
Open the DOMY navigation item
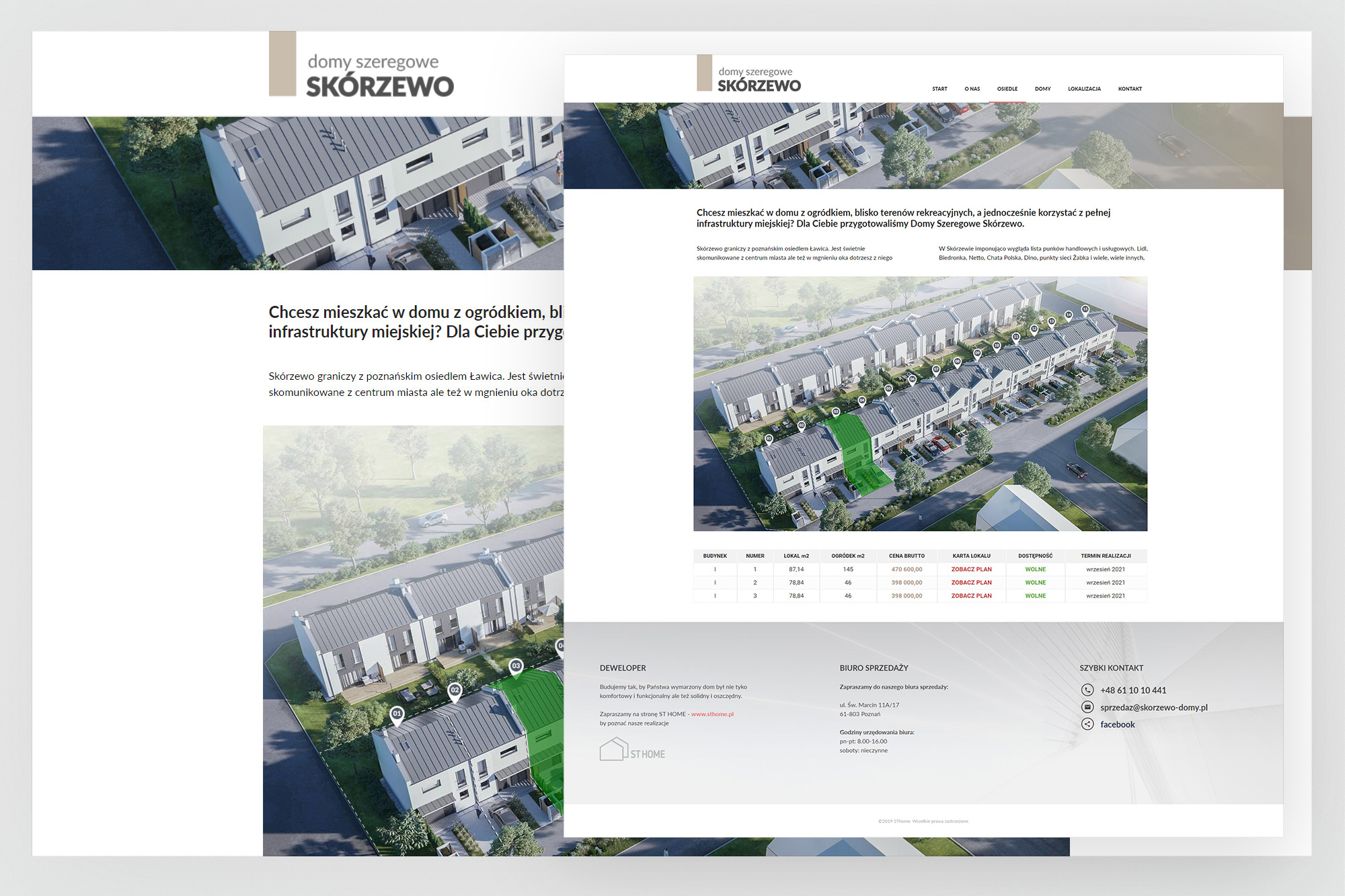(x=1042, y=89)
